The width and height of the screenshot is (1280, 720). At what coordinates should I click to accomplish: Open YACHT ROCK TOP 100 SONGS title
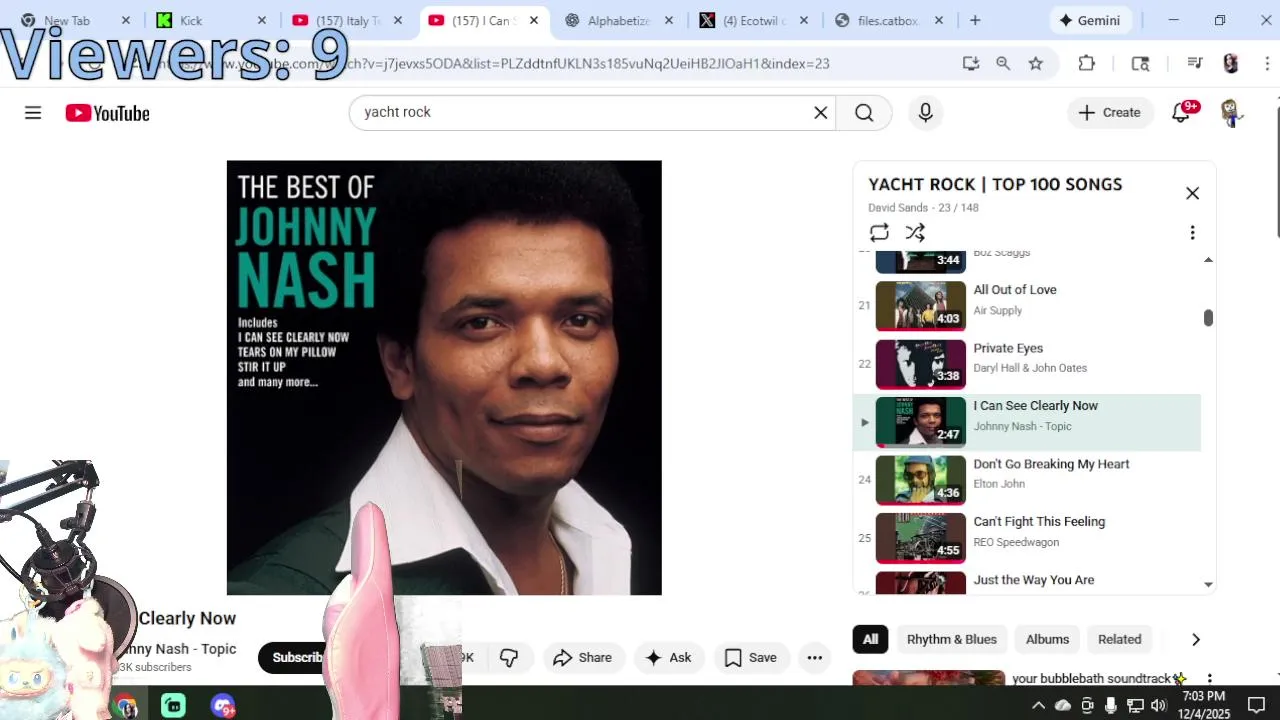[995, 184]
